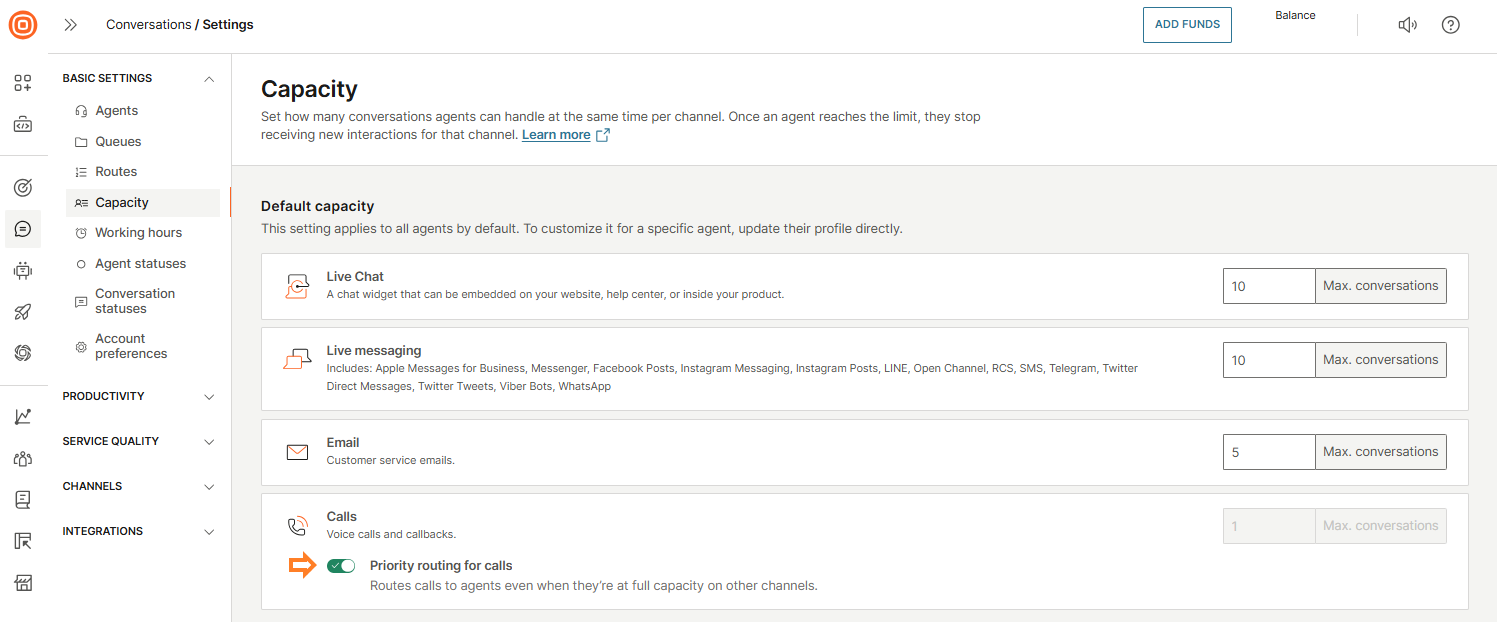This screenshot has width=1497, height=622.
Task: Expand the Productivity section
Action: click(x=209, y=397)
